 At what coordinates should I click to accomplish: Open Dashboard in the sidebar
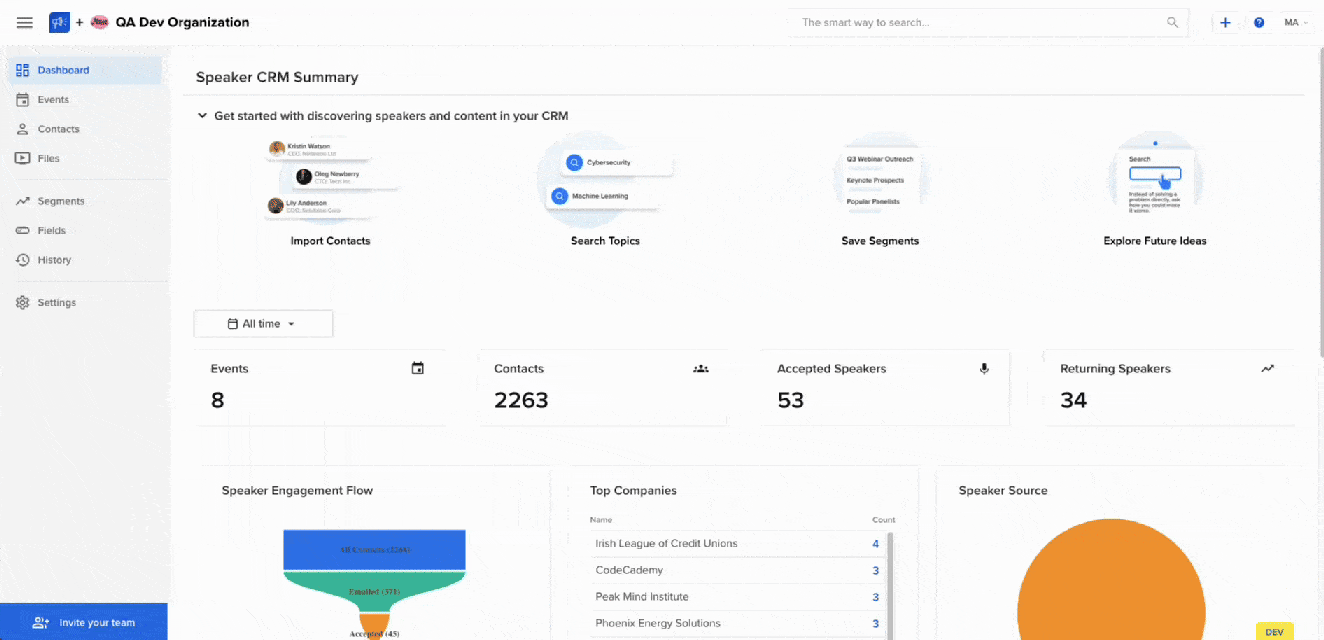(x=84, y=70)
